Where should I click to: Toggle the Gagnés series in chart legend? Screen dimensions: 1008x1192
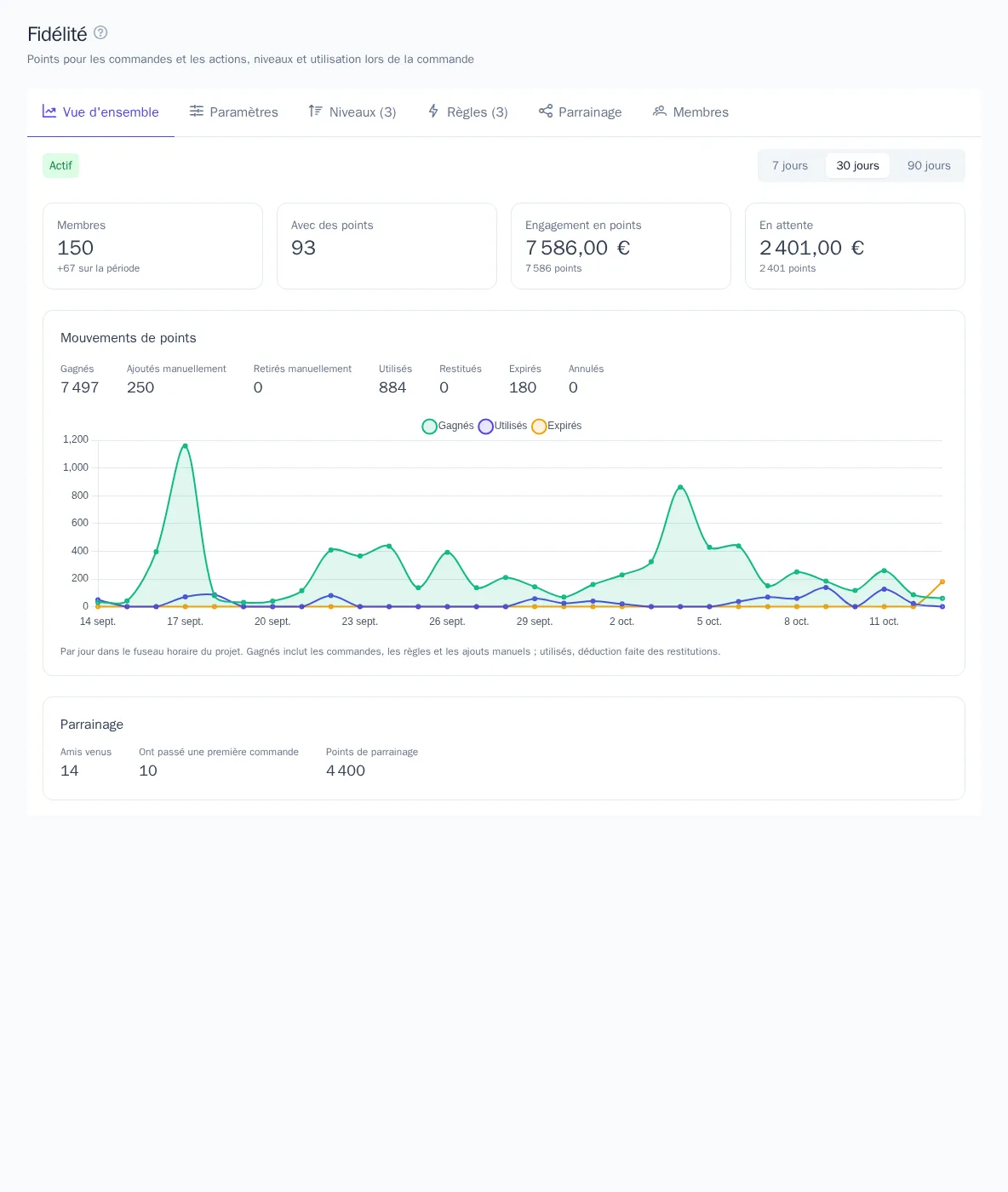pyautogui.click(x=448, y=426)
